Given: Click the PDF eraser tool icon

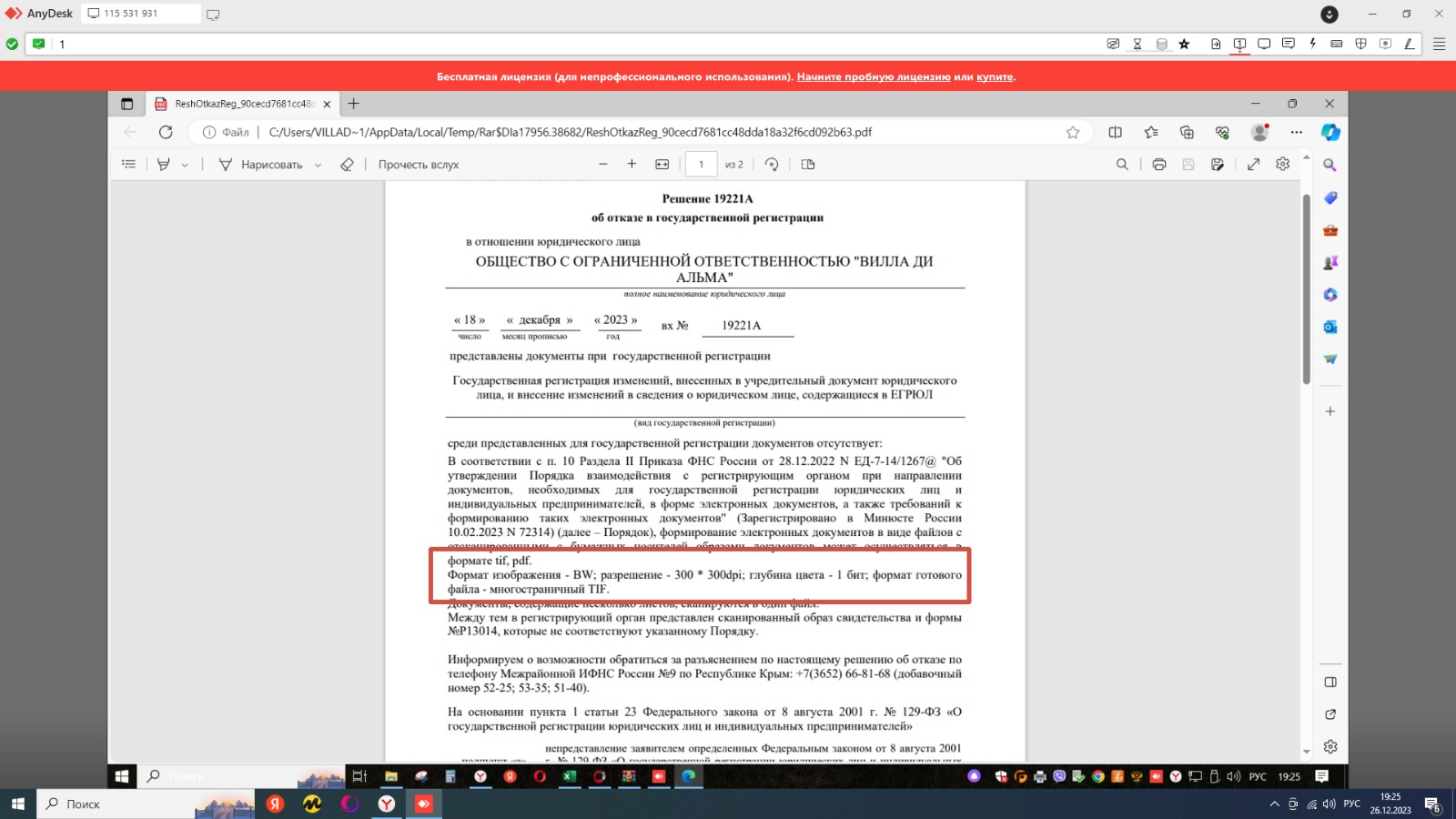Looking at the screenshot, I should 347,165.
